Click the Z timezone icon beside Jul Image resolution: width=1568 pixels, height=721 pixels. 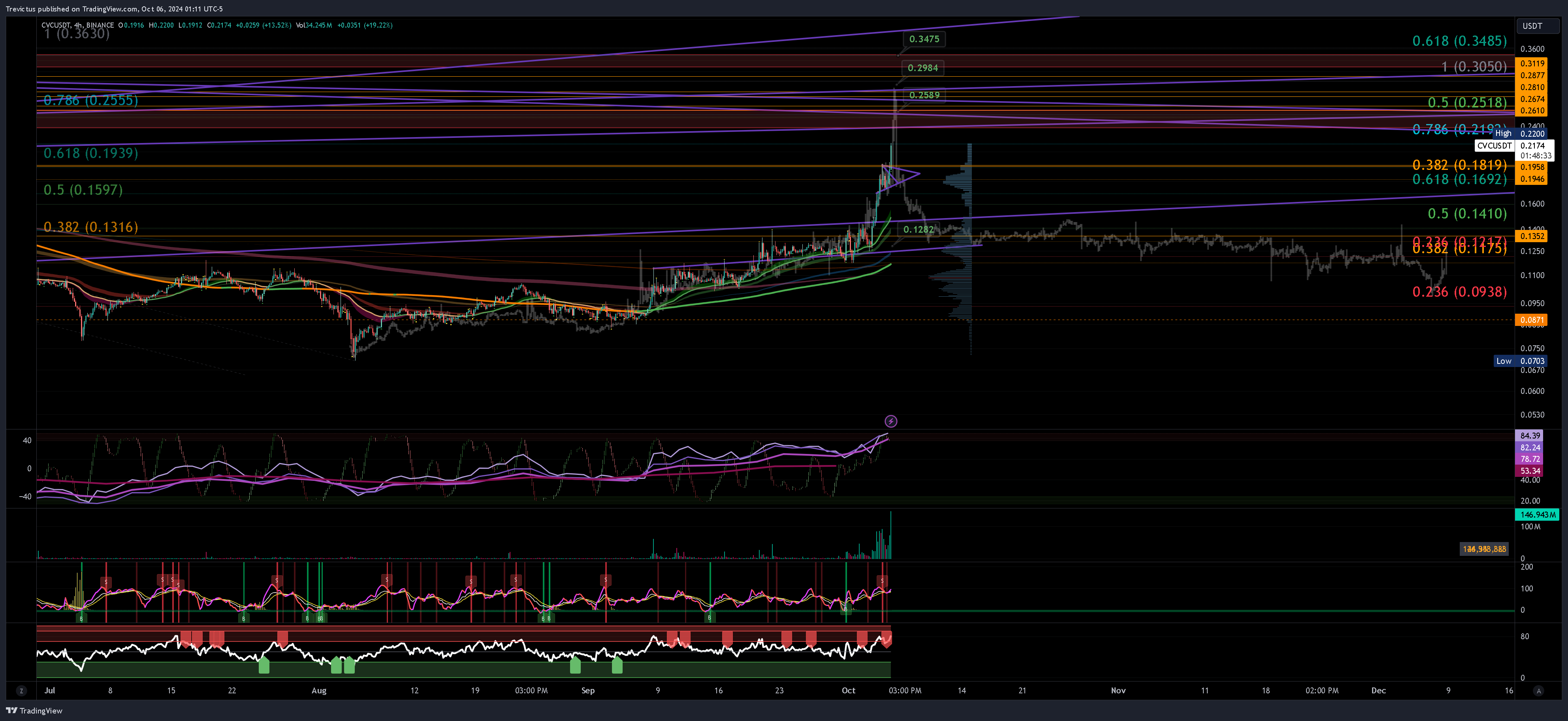coord(21,691)
